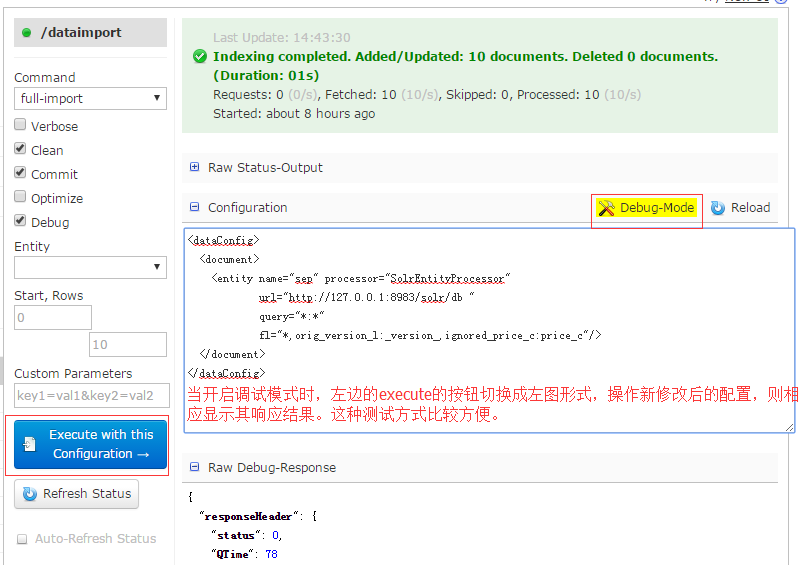Click the query="*:*" config line
The image size is (807, 565).
292,316
